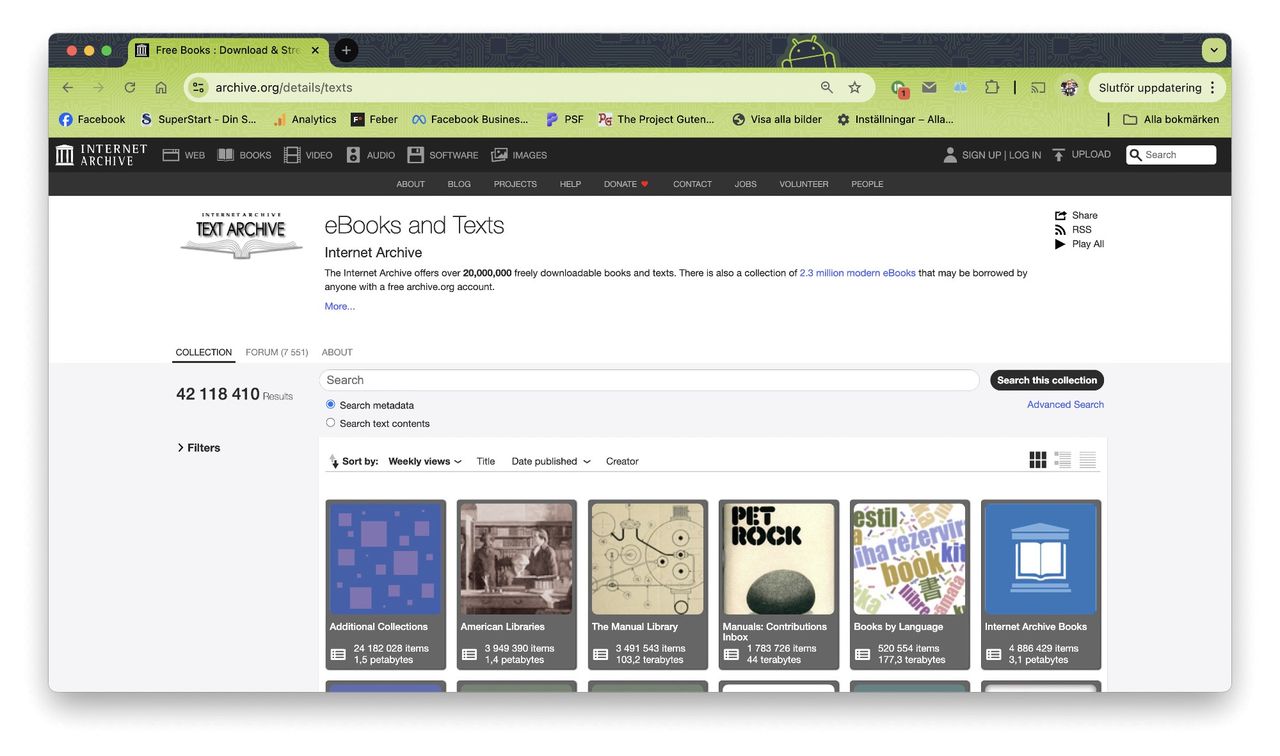Enable Search text contents option
This screenshot has height=756, width=1280.
(x=330, y=422)
